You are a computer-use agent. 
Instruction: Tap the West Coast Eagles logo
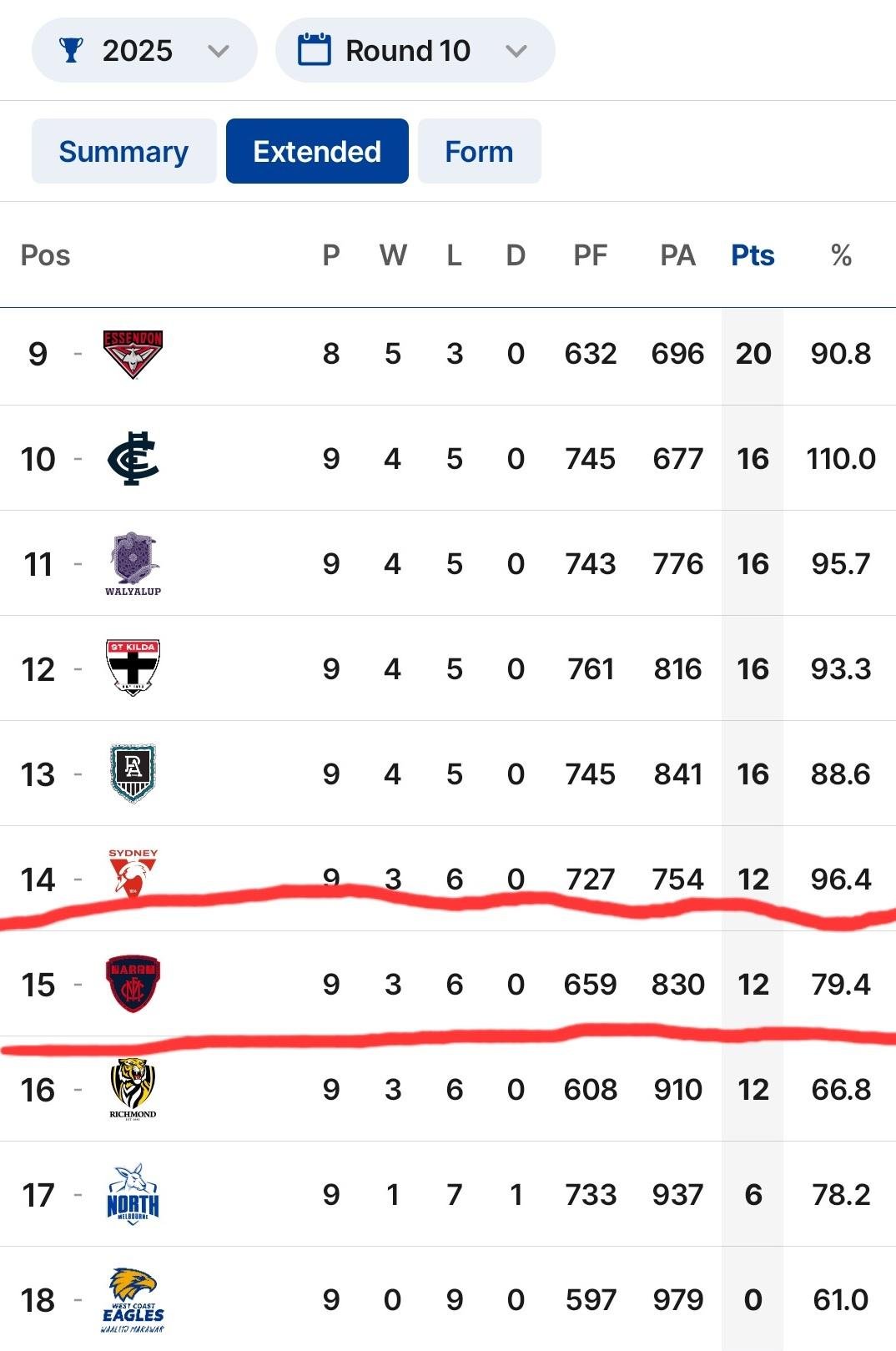pos(133,1300)
